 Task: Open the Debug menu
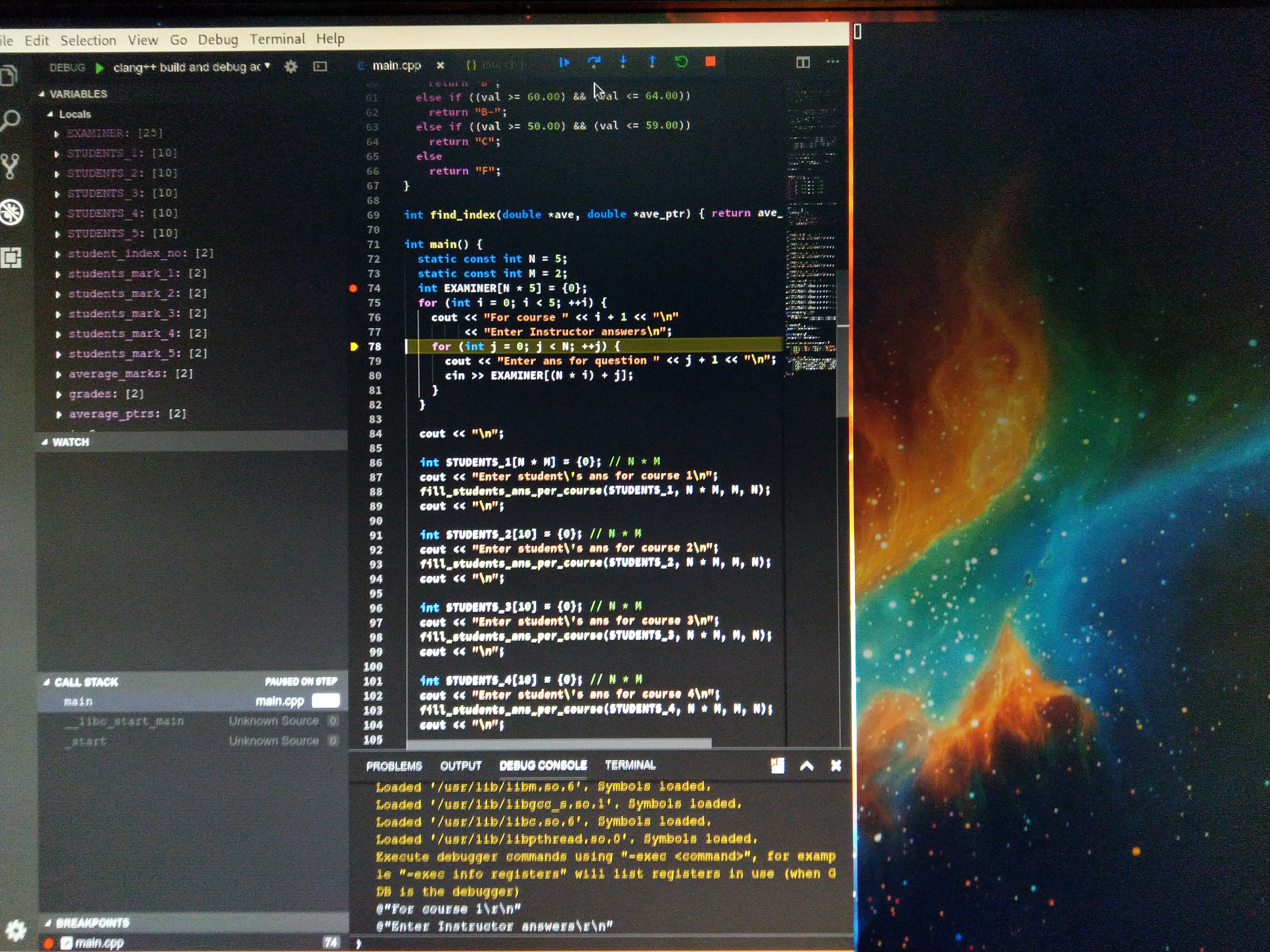point(219,40)
